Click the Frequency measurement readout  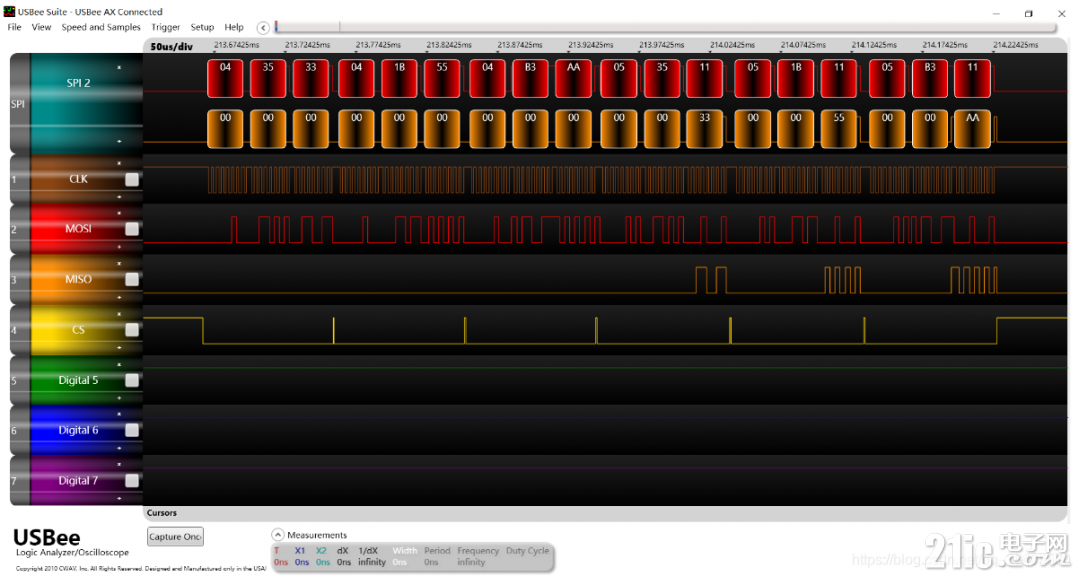pos(471,562)
